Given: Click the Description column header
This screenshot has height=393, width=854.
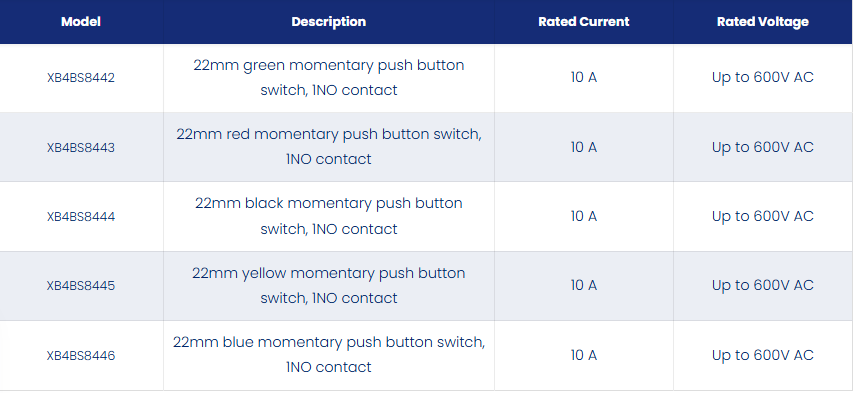Looking at the screenshot, I should click(328, 22).
